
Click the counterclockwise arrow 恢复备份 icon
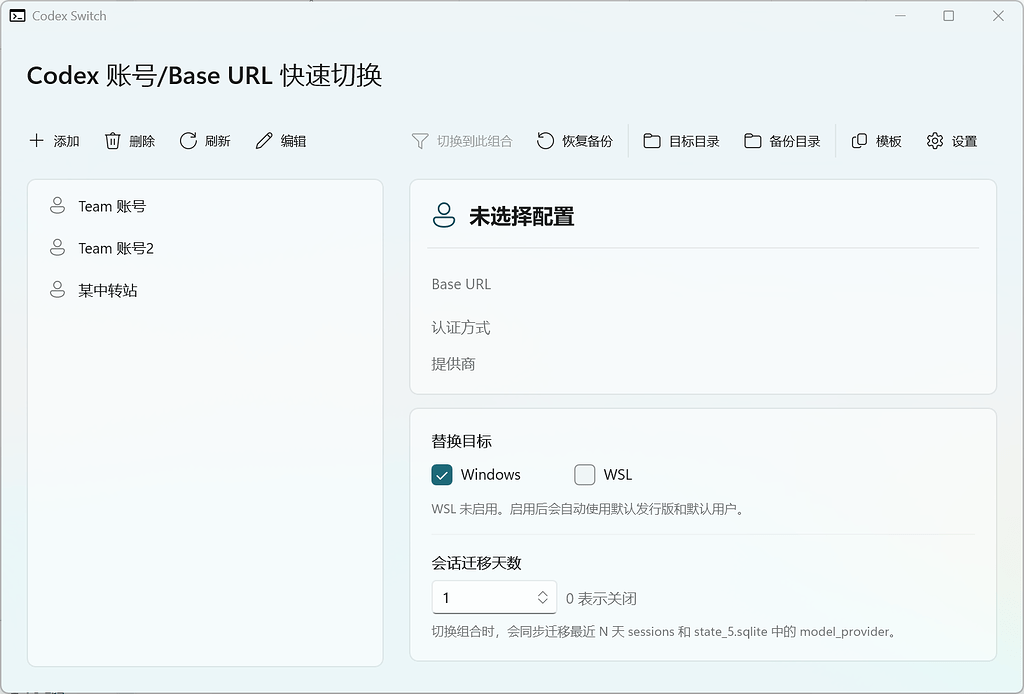coord(545,140)
